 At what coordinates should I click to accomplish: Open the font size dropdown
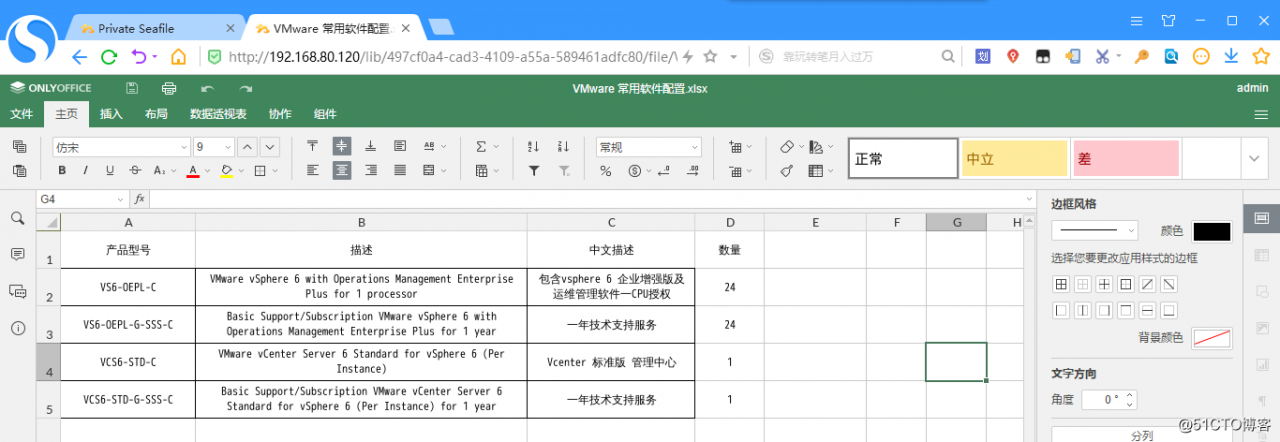click(228, 147)
